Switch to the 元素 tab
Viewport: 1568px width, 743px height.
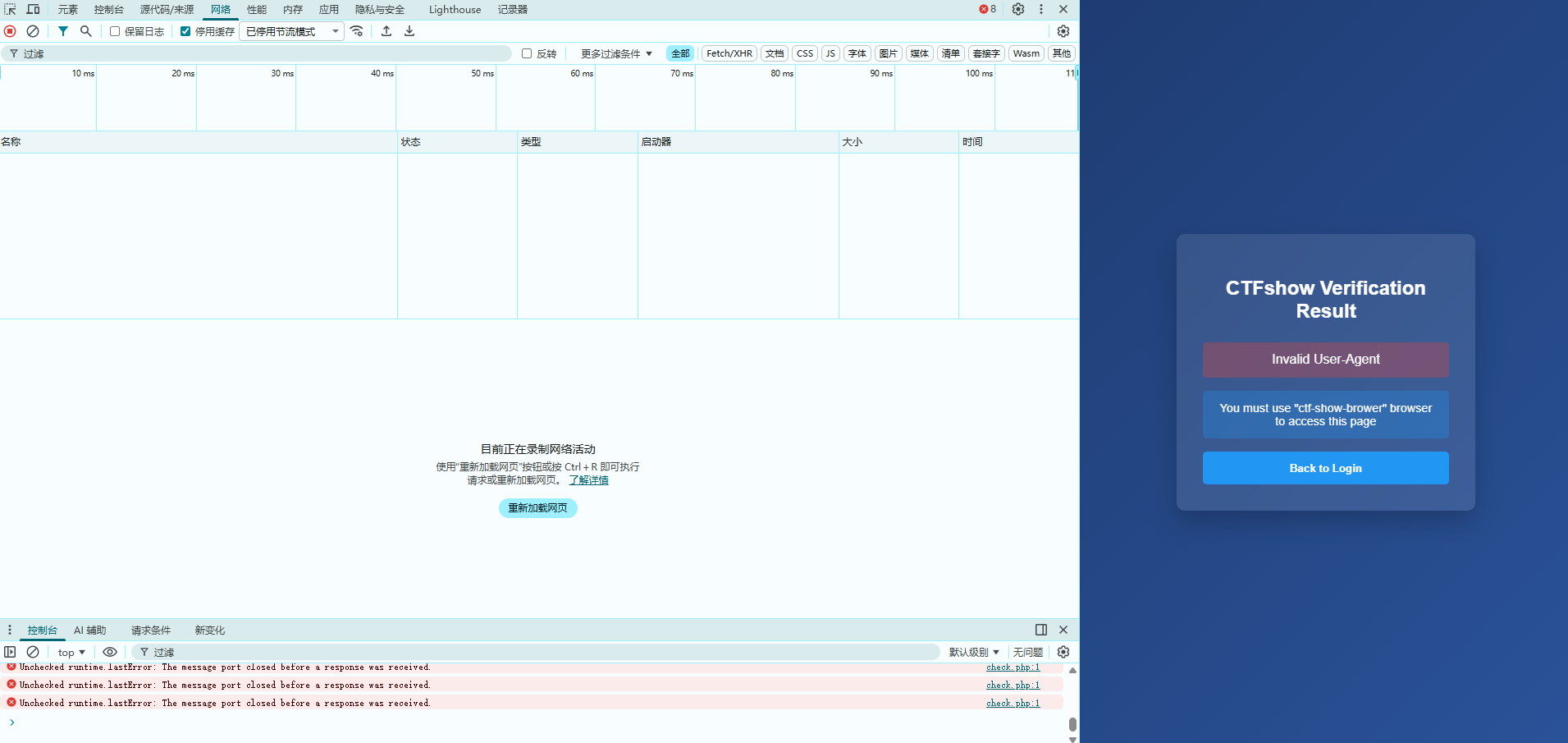pos(68,9)
